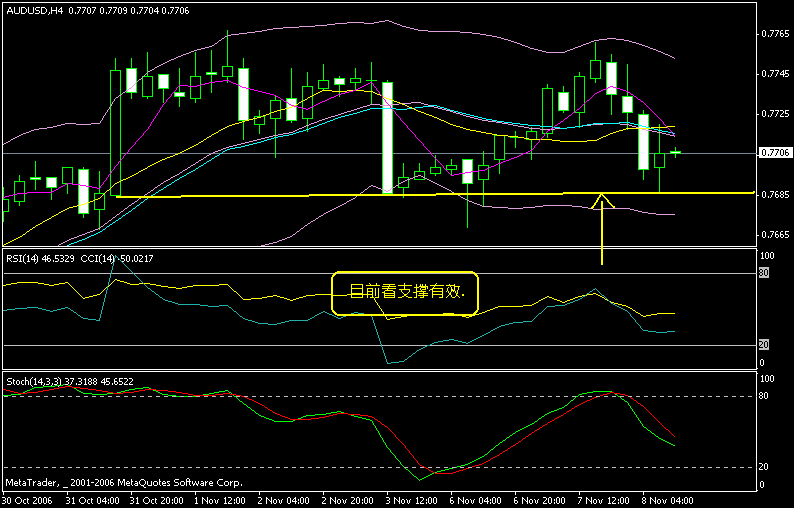
Task: Click the 31 Oct 04:00 time label
Action: [x=93, y=501]
